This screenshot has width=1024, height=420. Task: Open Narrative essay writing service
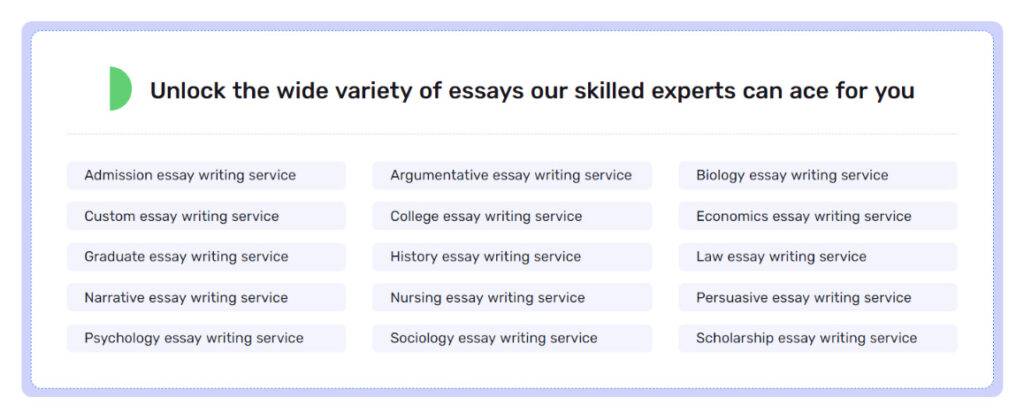[206, 298]
